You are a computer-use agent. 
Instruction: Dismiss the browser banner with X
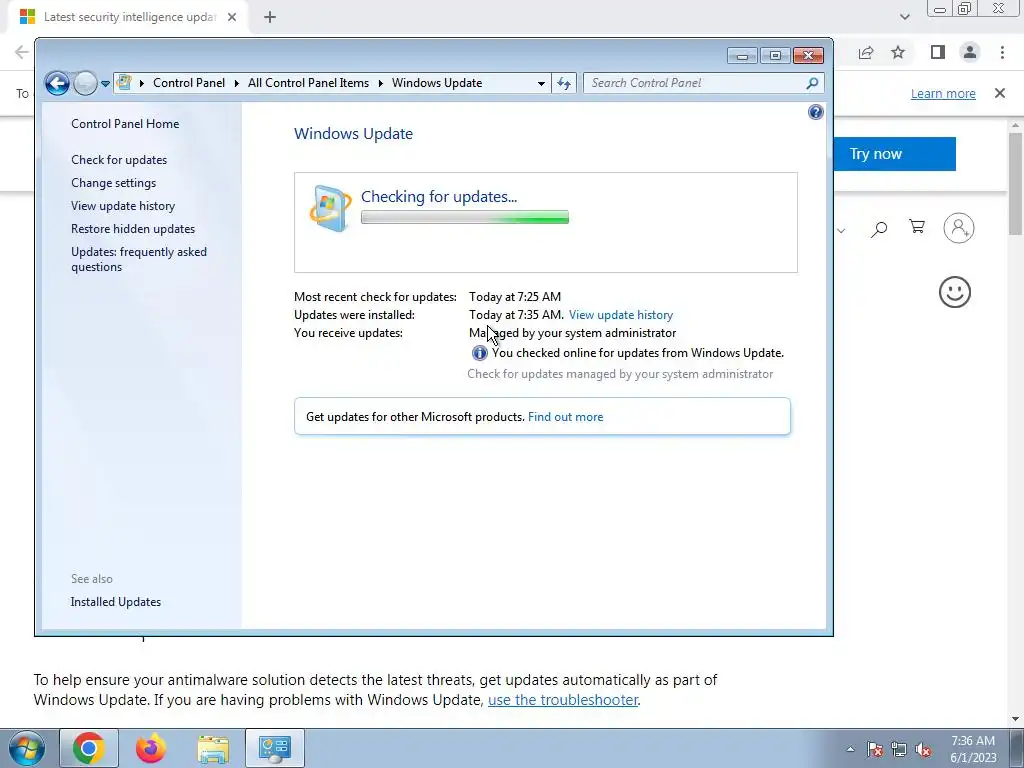coord(1000,93)
